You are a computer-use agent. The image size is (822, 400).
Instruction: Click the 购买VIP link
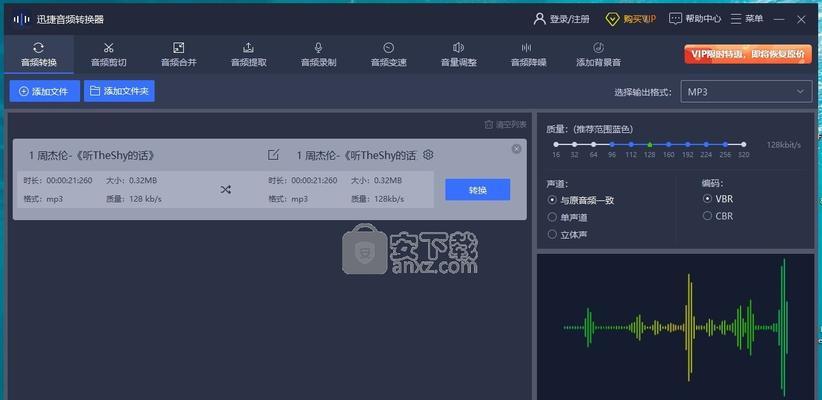point(631,19)
